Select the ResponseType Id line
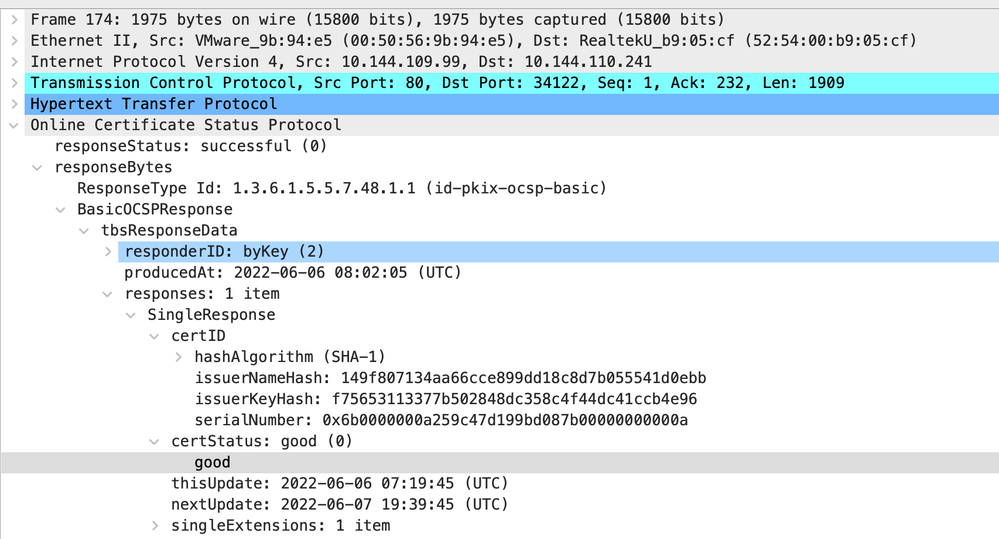The width and height of the screenshot is (999, 539). (x=341, y=188)
